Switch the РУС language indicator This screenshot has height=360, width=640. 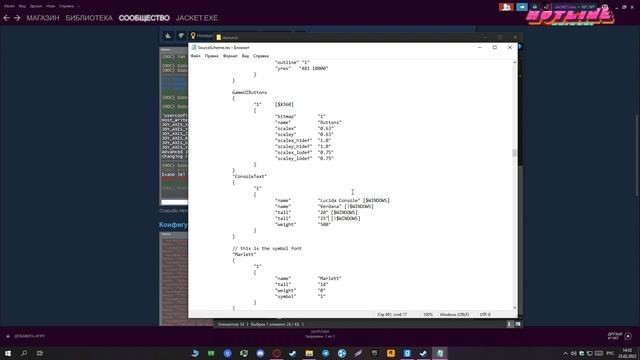(610, 353)
